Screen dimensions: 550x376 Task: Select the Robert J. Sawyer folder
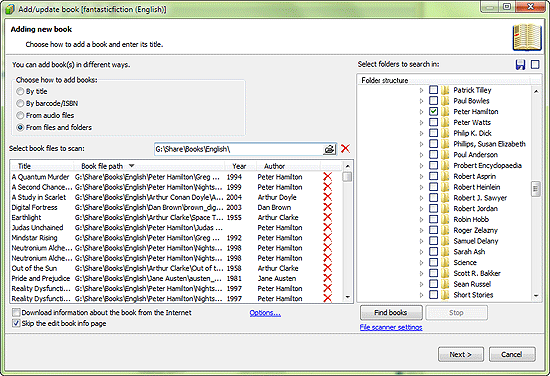tap(480, 198)
